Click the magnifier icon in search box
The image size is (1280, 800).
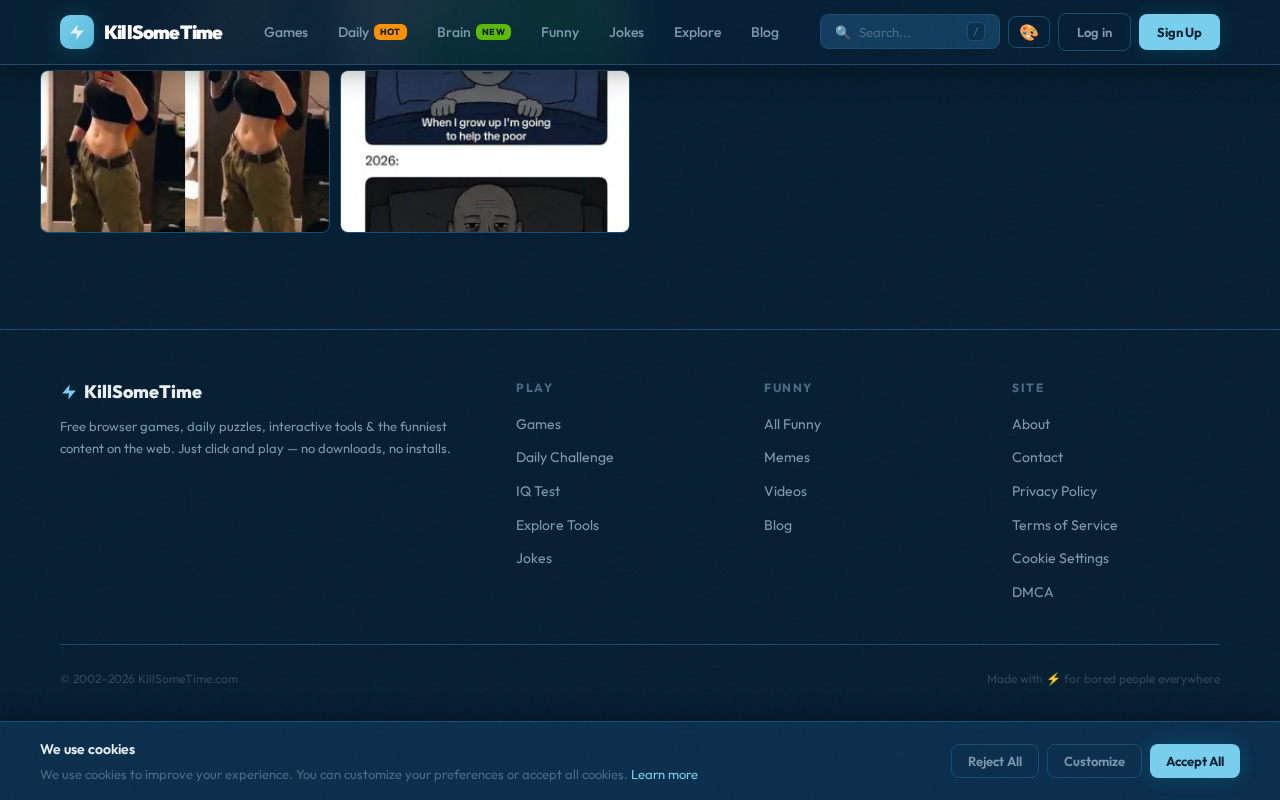[x=843, y=32]
